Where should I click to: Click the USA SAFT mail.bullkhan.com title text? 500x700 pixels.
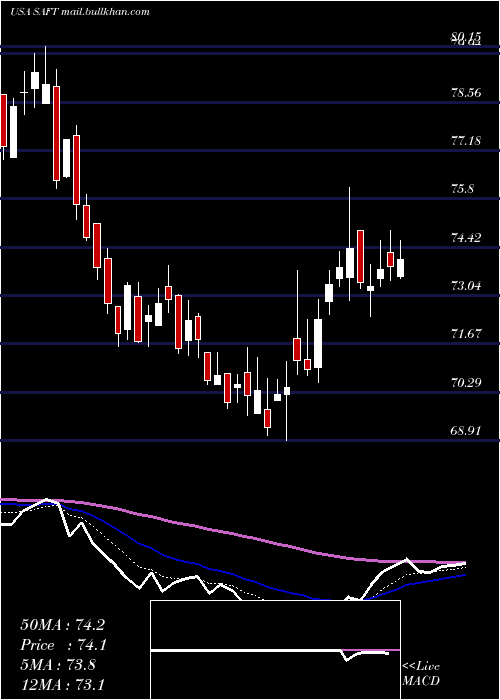[79, 12]
